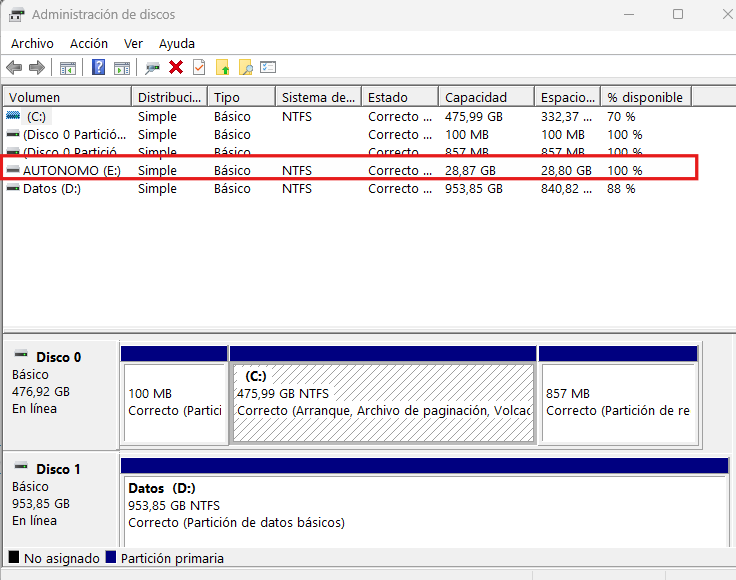Toggle the action pane toolbar icon
This screenshot has height=580, width=736.
tap(122, 68)
